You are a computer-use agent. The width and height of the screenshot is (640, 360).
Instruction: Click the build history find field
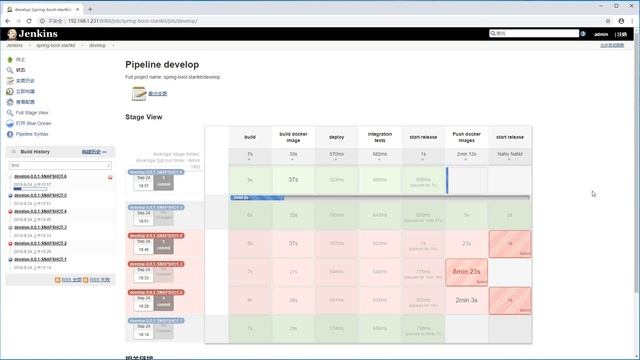coord(60,165)
